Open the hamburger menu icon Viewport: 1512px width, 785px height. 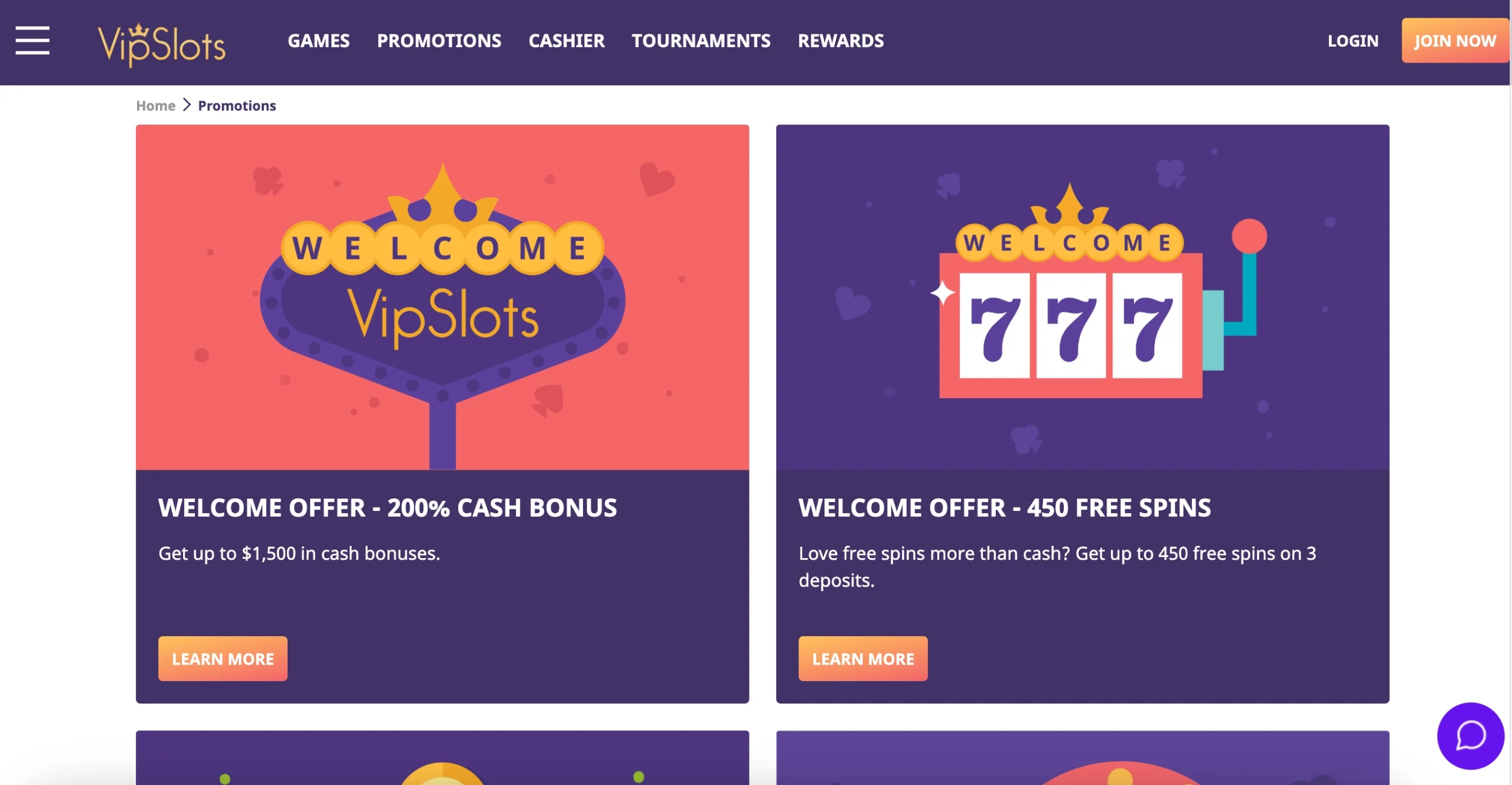[x=32, y=40]
